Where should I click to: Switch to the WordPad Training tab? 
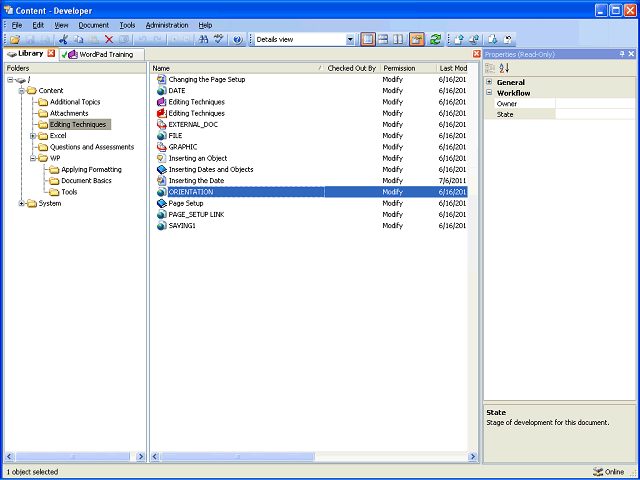click(102, 54)
